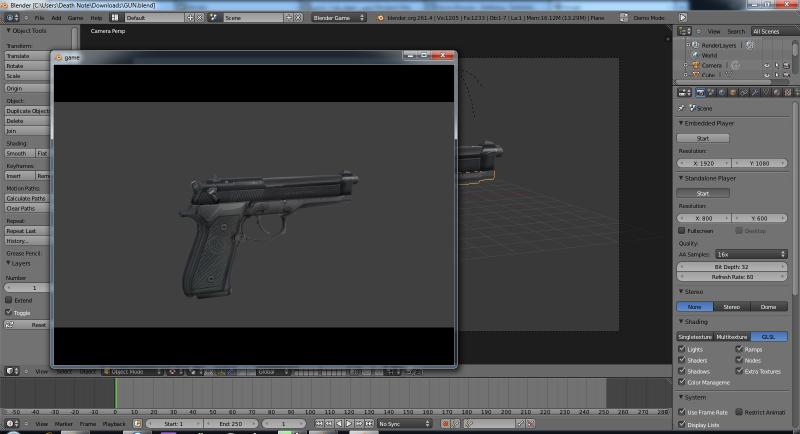This screenshot has width=800, height=434.
Task: Open the Add menu
Action: (56, 18)
